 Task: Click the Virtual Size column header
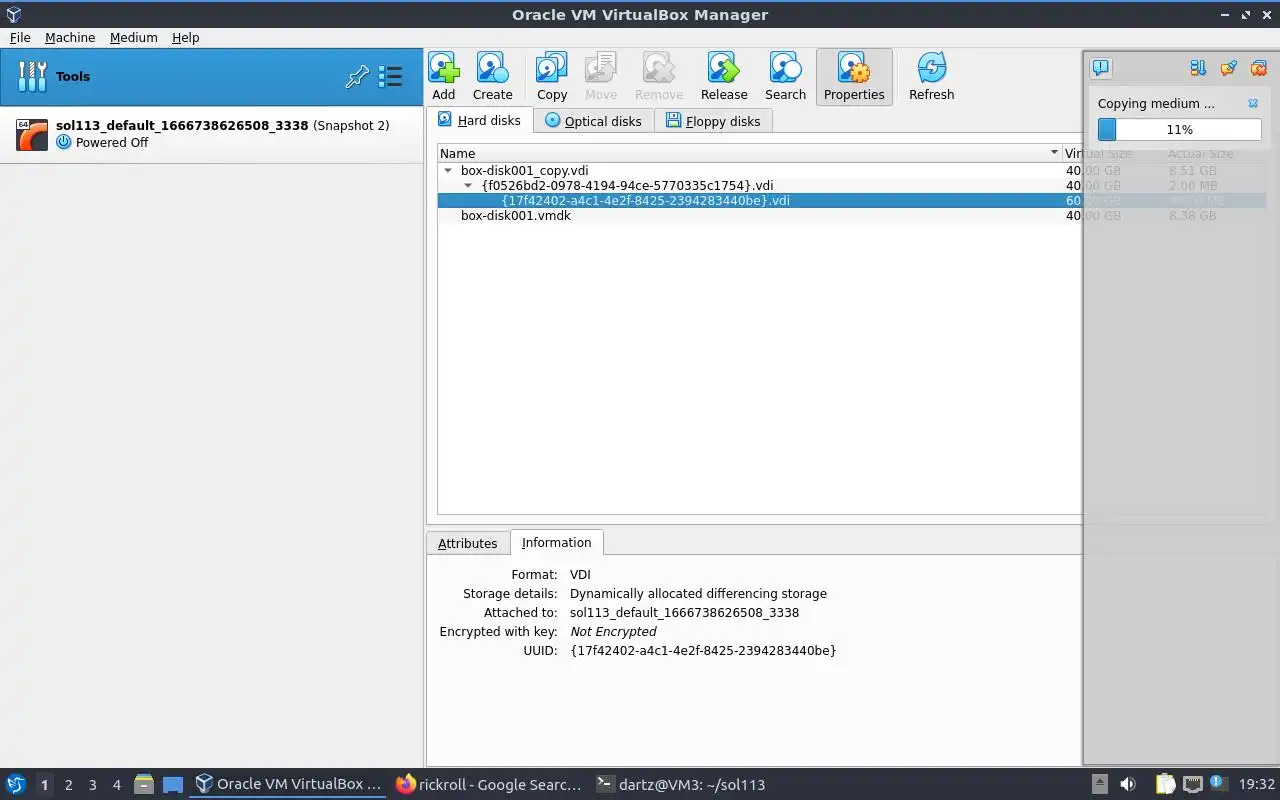tap(1098, 154)
